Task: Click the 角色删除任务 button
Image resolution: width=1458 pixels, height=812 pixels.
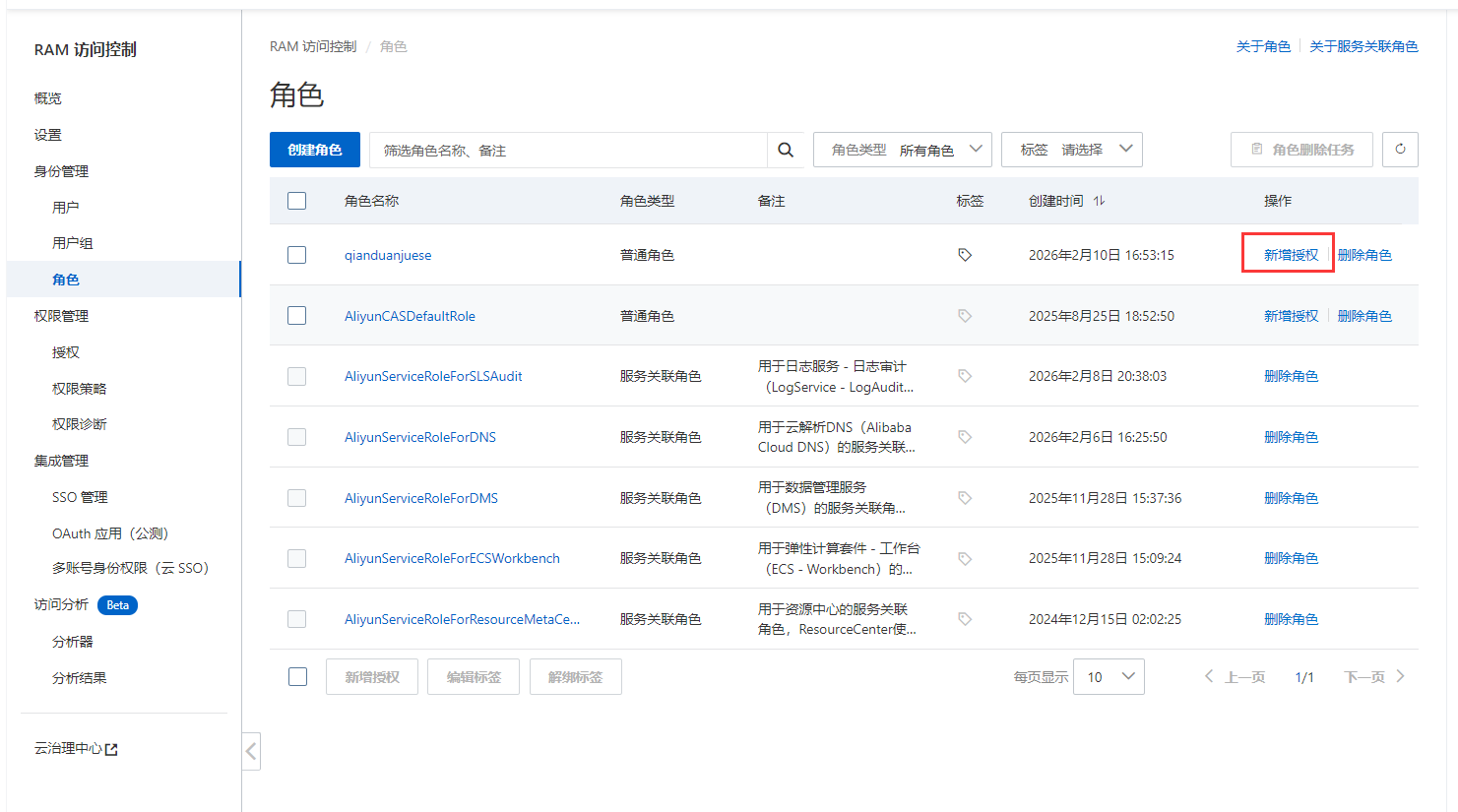Action: tap(1301, 150)
